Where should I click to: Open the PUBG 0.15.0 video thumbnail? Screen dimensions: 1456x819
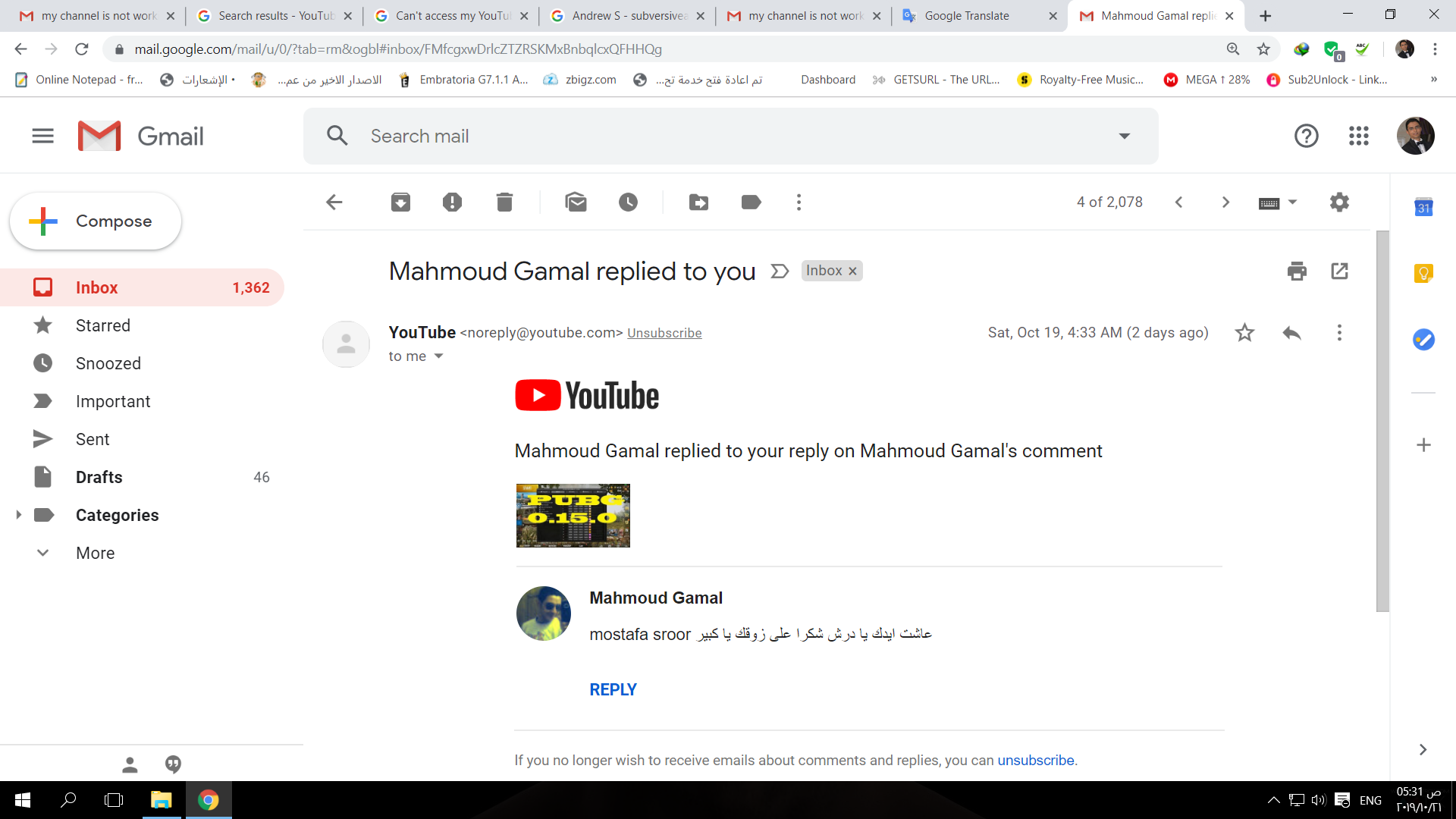573,516
